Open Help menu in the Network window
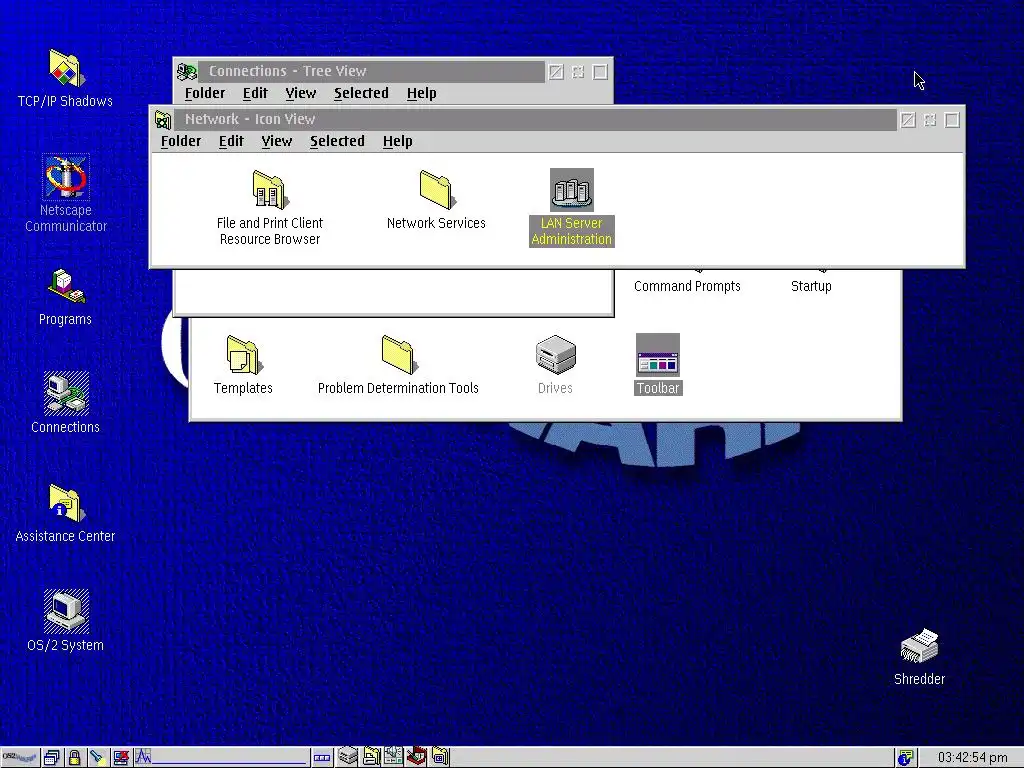 398,141
